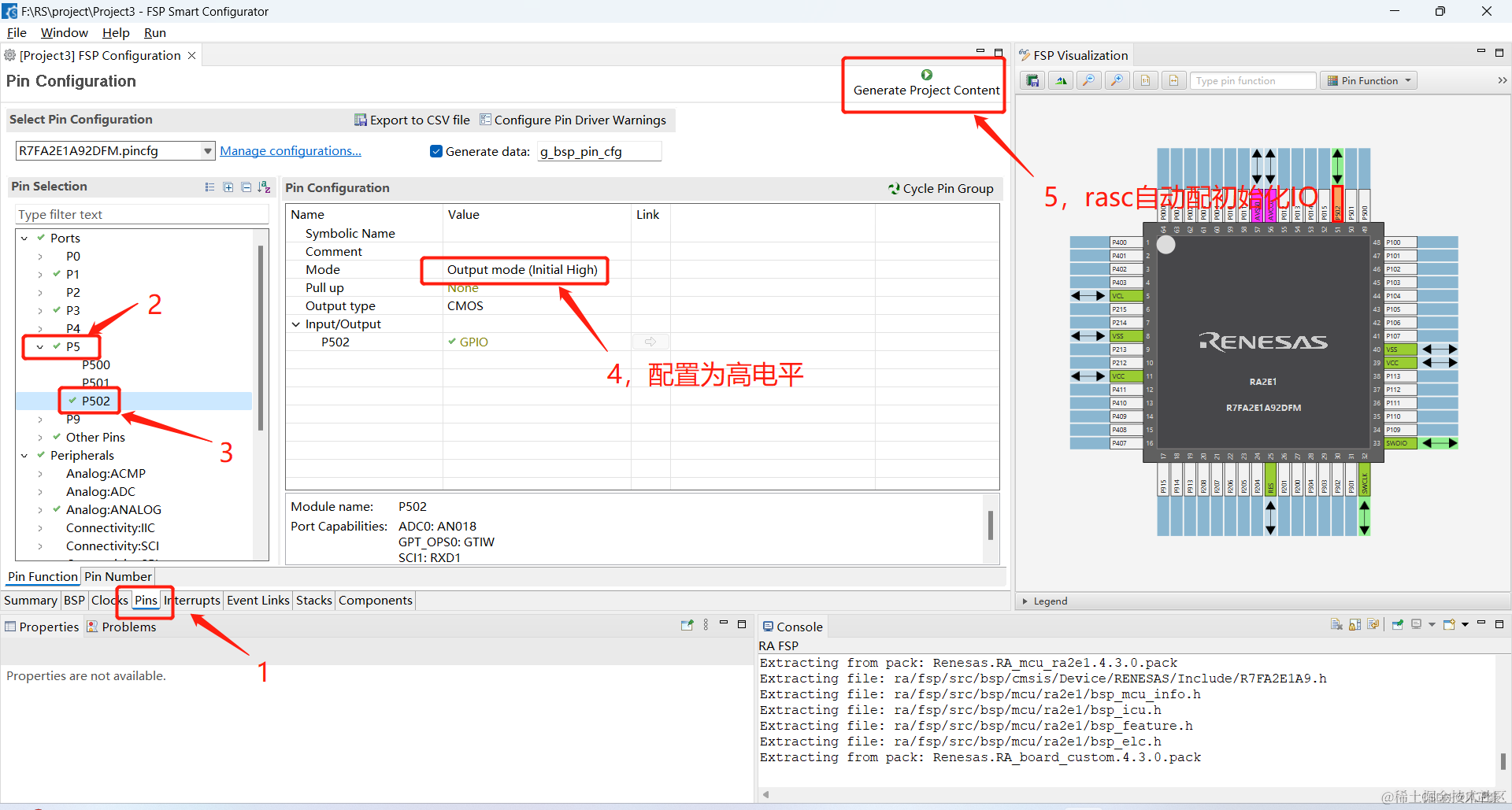Click the Mode value Output mode (Initial High)
1512x810 pixels.
[522, 269]
